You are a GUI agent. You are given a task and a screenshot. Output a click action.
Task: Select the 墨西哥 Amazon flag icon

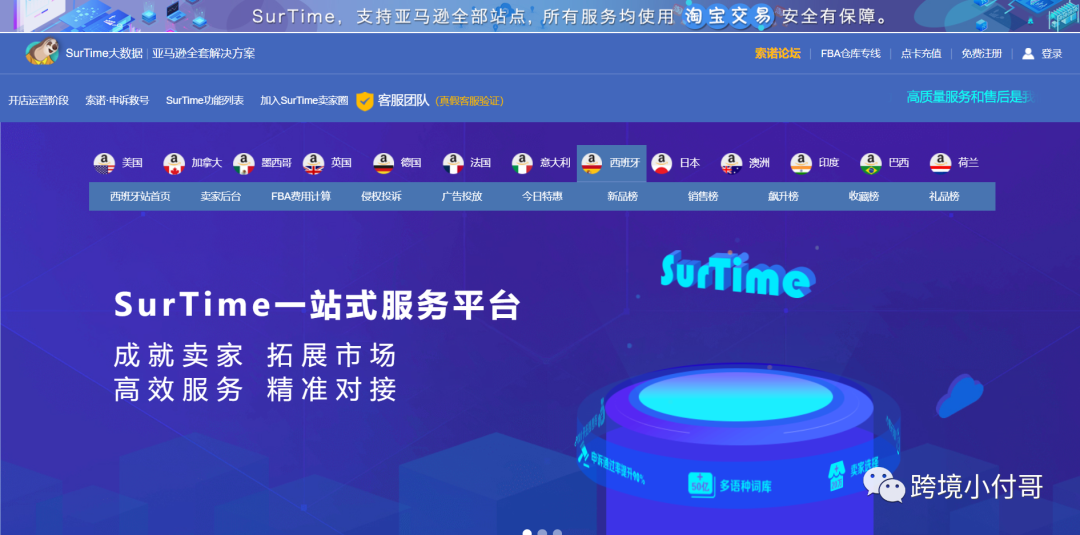click(244, 163)
